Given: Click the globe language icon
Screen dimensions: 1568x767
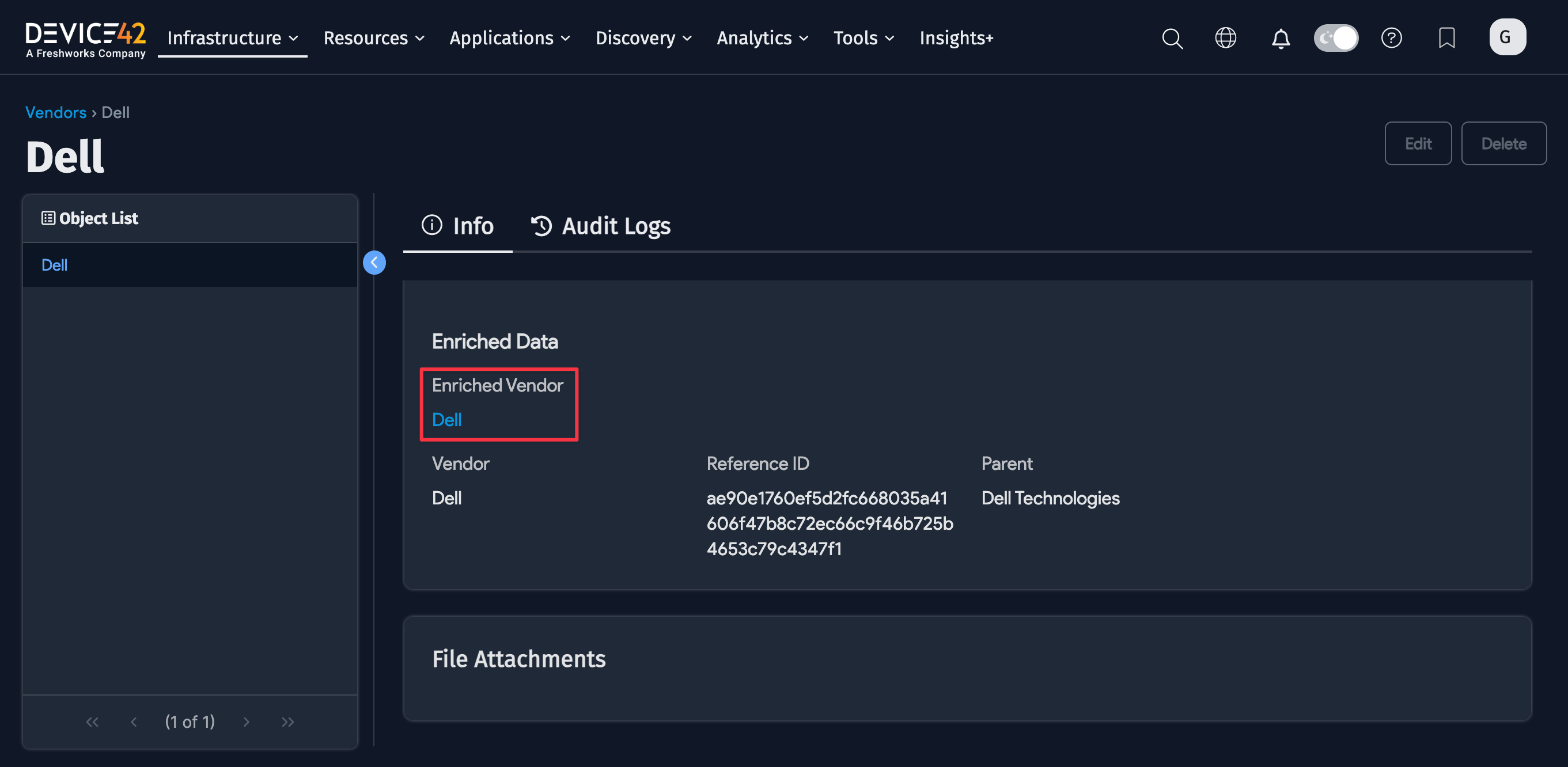Looking at the screenshot, I should coord(1225,39).
